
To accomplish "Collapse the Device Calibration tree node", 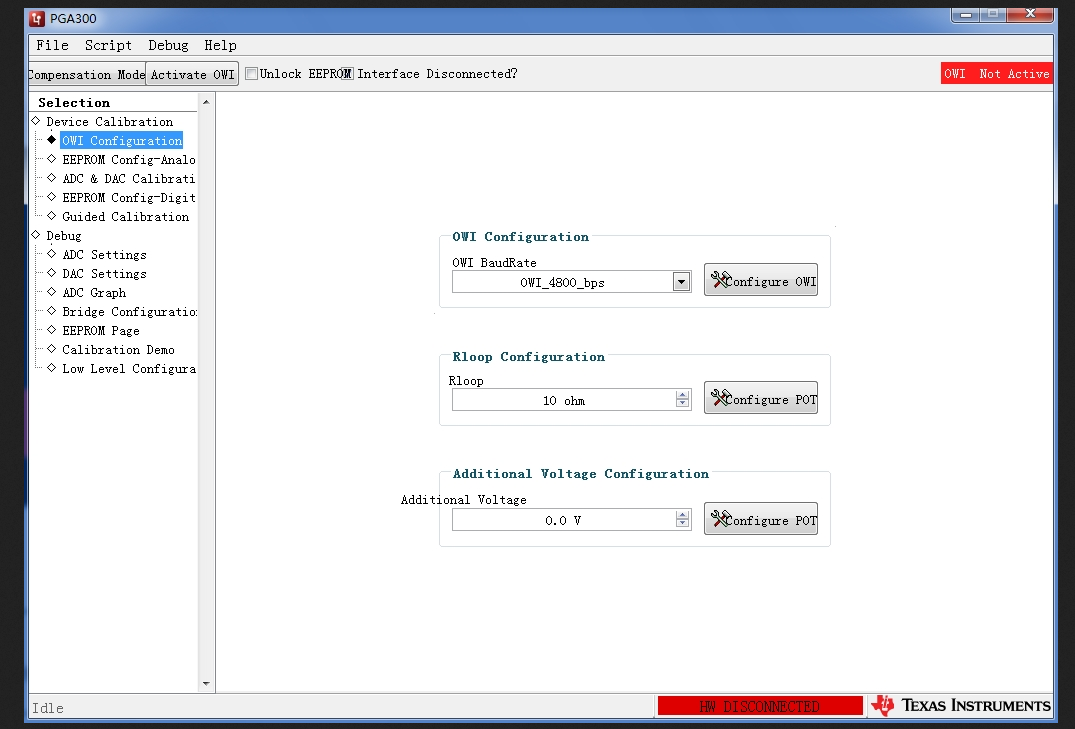I will 36,121.
